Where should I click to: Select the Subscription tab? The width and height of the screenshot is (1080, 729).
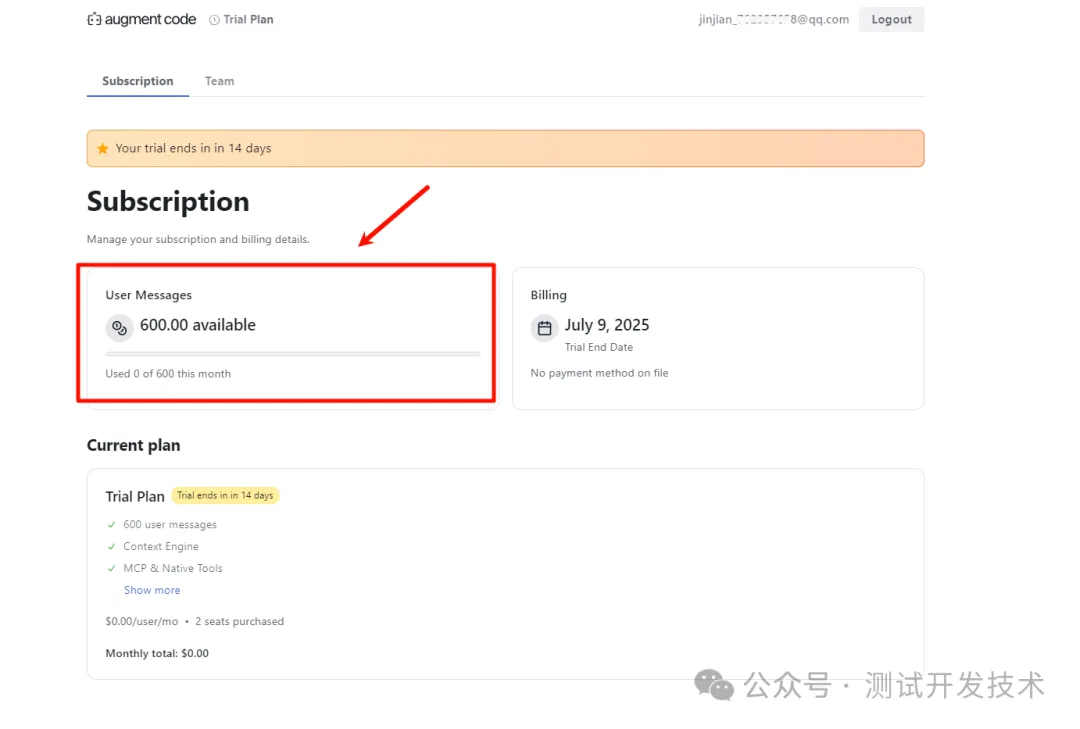(x=137, y=81)
